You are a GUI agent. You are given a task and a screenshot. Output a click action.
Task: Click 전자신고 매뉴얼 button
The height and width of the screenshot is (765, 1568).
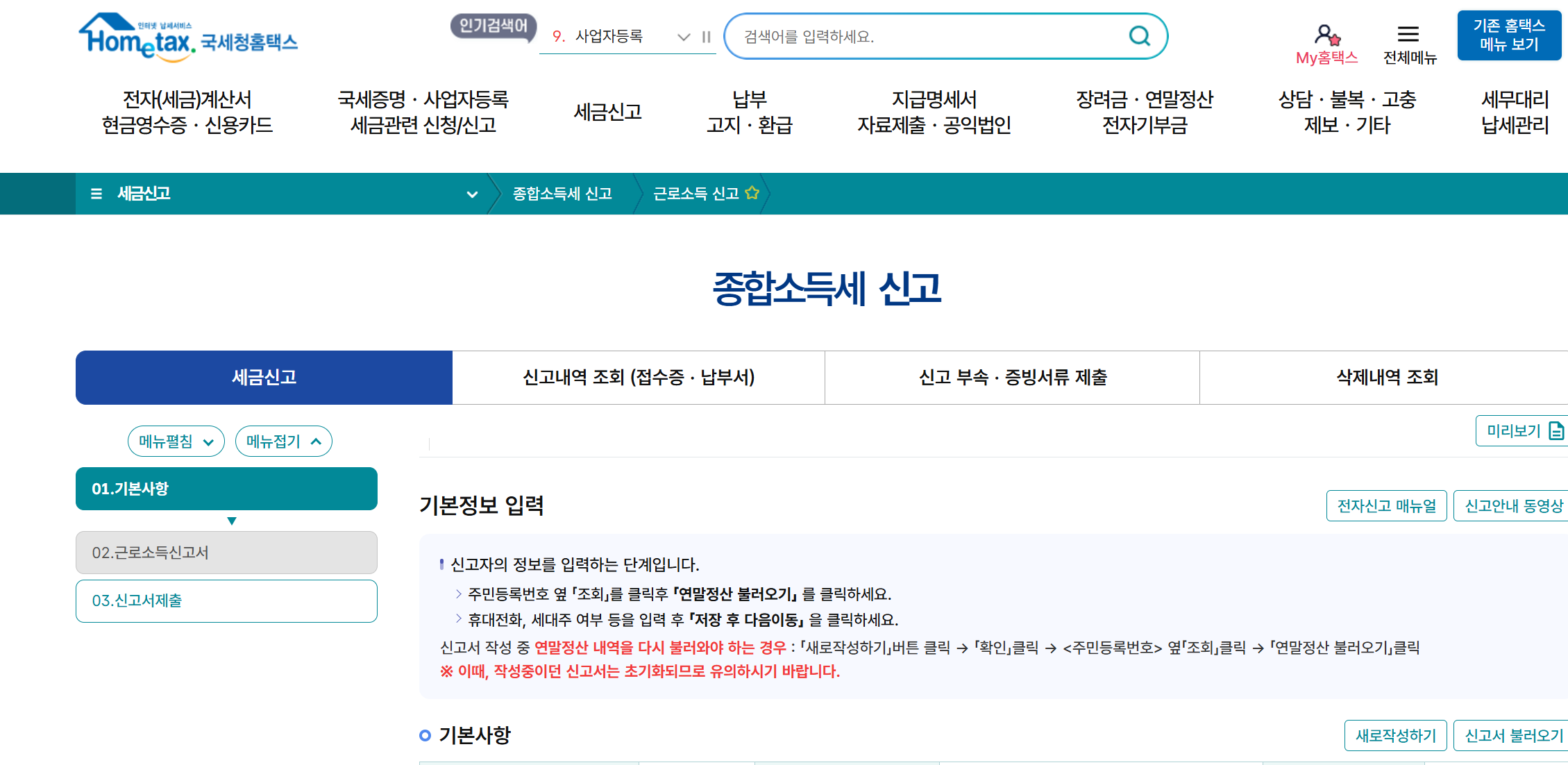(x=1386, y=506)
